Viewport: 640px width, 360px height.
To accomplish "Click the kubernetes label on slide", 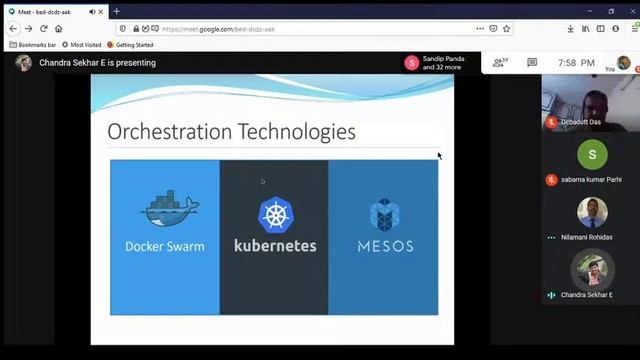I will pyautogui.click(x=276, y=246).
